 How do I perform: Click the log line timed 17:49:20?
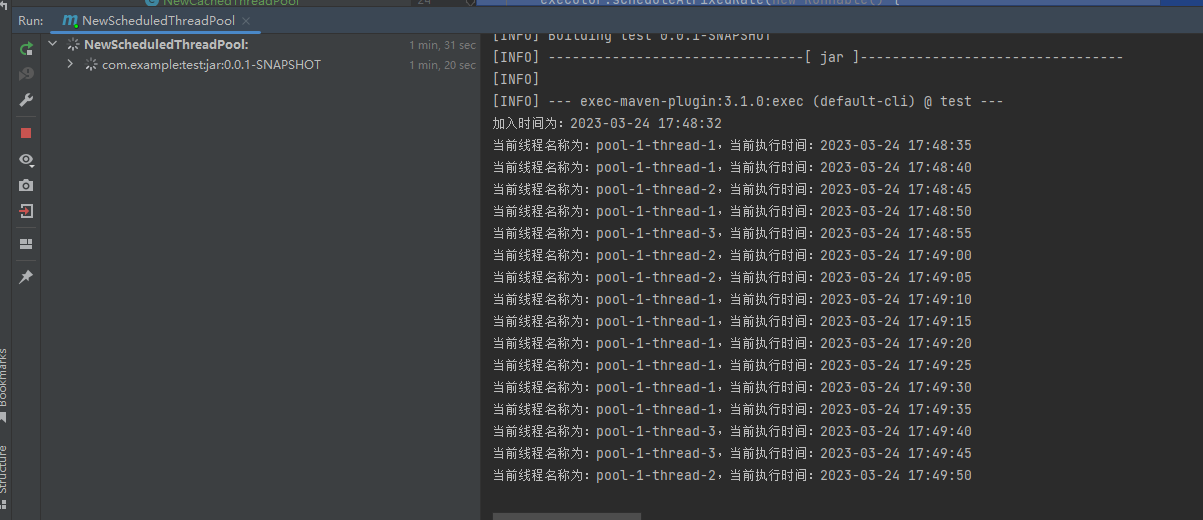(732, 343)
